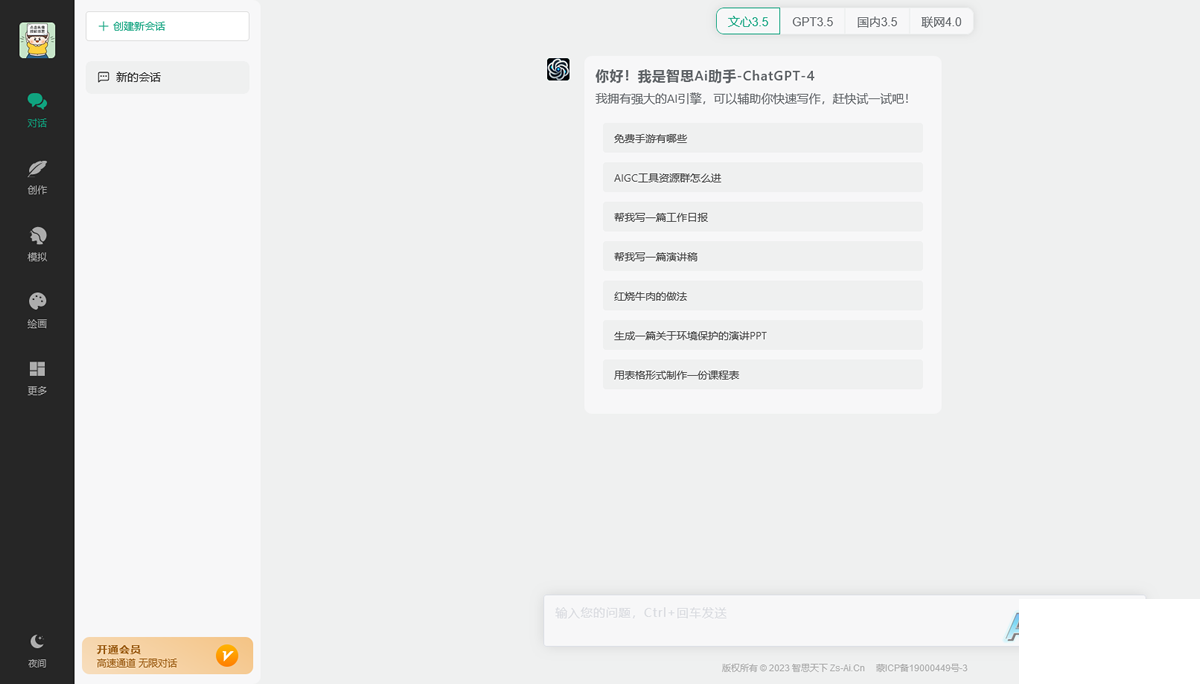Choose the 生成一篇关于环境保护的演讲PPT suggestion
Screen dimensions: 1200x684
(x=762, y=335)
